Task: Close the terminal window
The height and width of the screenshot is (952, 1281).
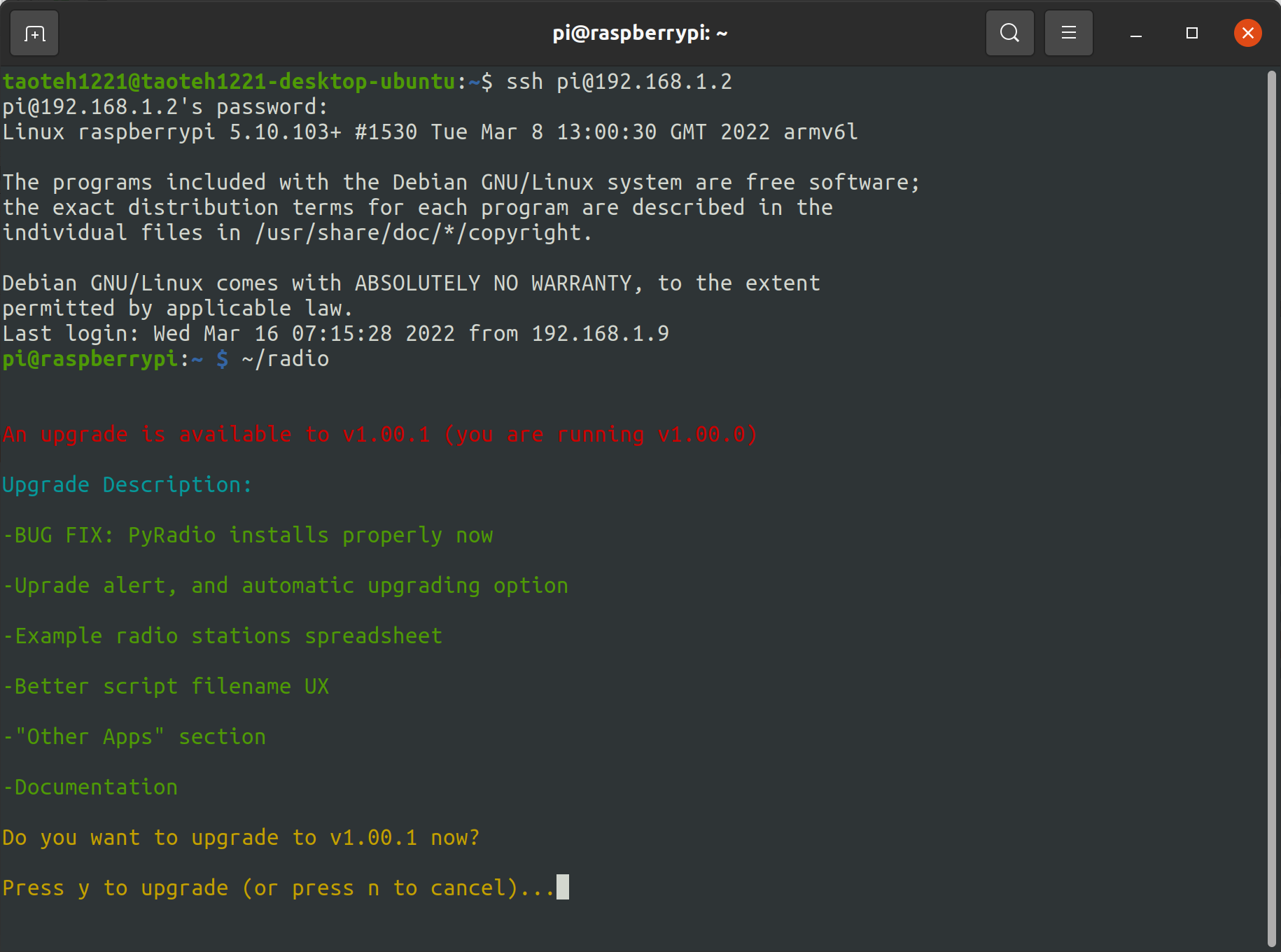Action: click(x=1247, y=33)
